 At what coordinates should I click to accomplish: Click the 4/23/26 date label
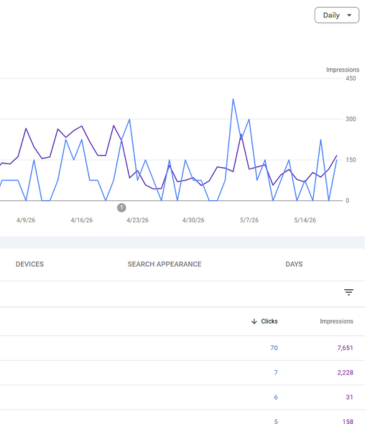[137, 220]
